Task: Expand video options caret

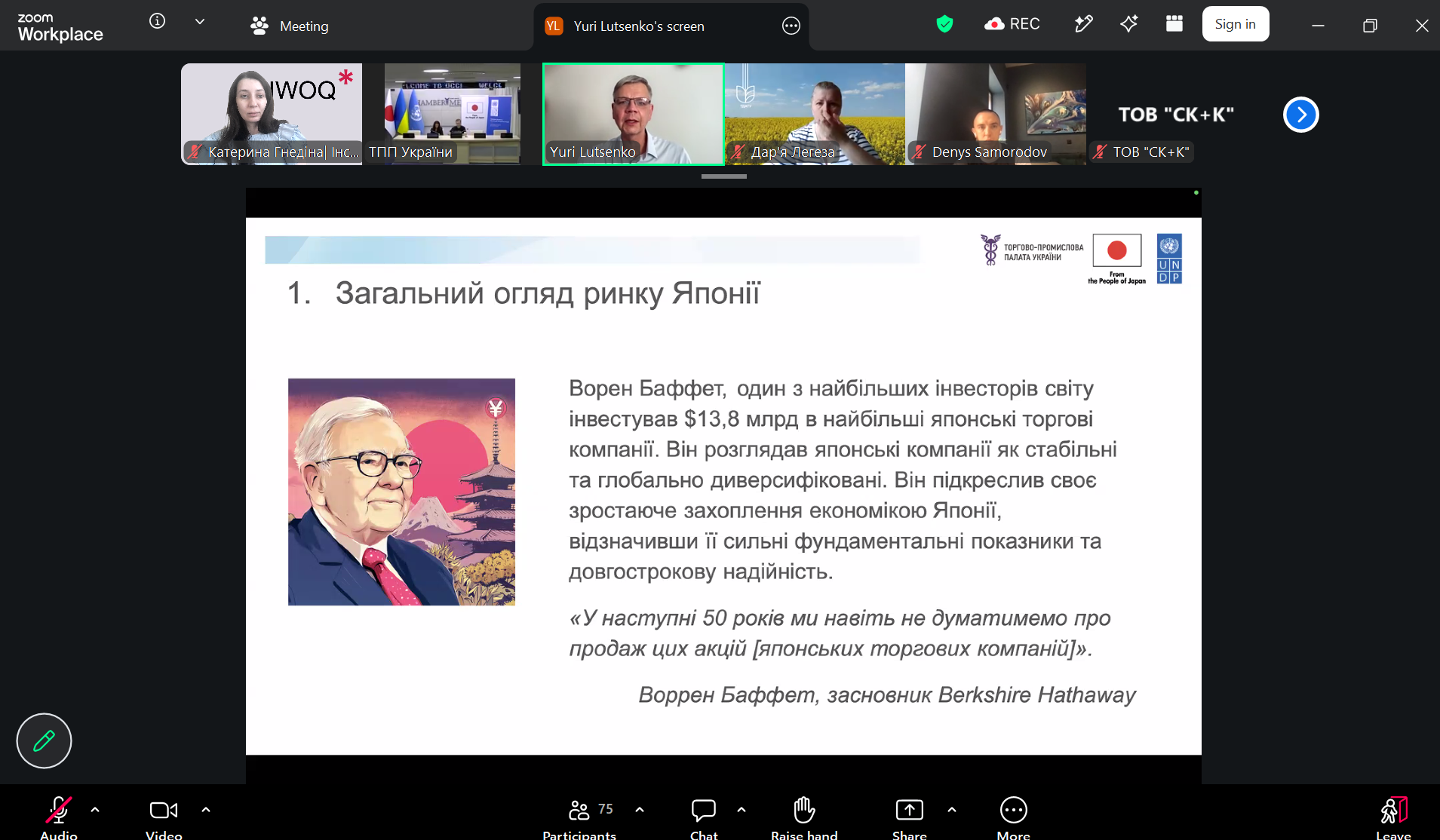Action: point(206,810)
